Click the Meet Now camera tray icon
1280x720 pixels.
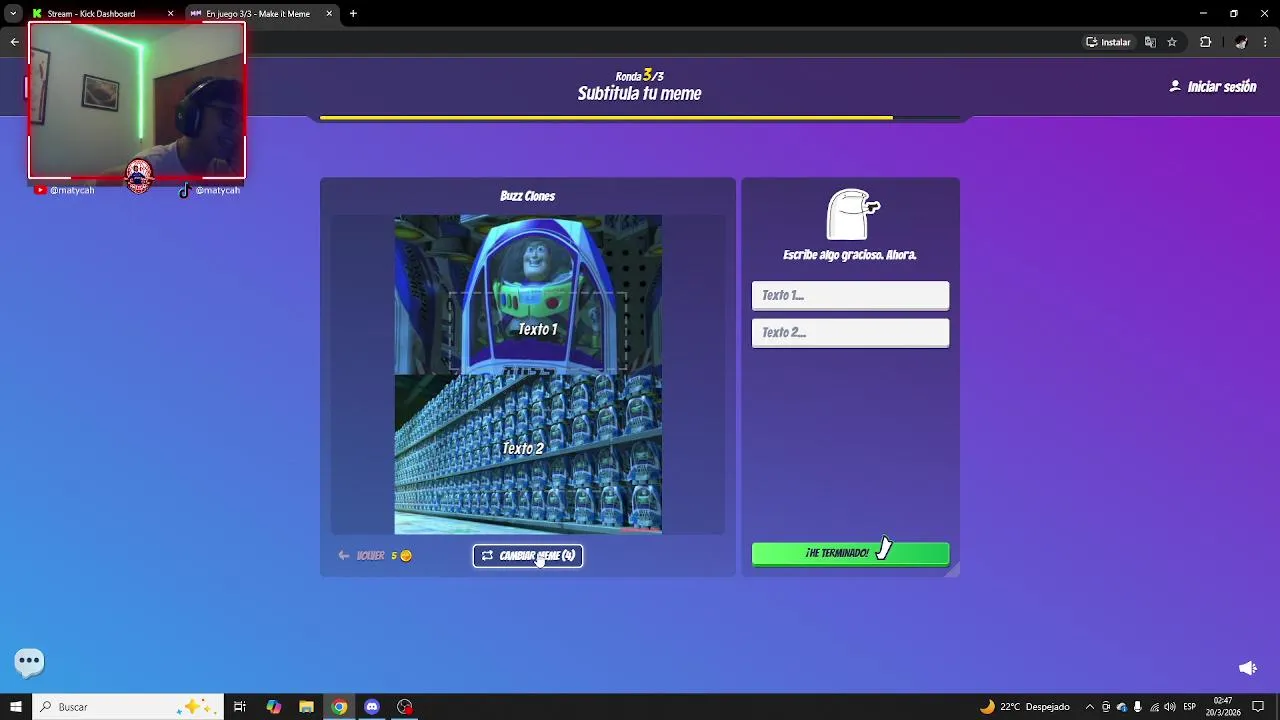pos(1106,707)
